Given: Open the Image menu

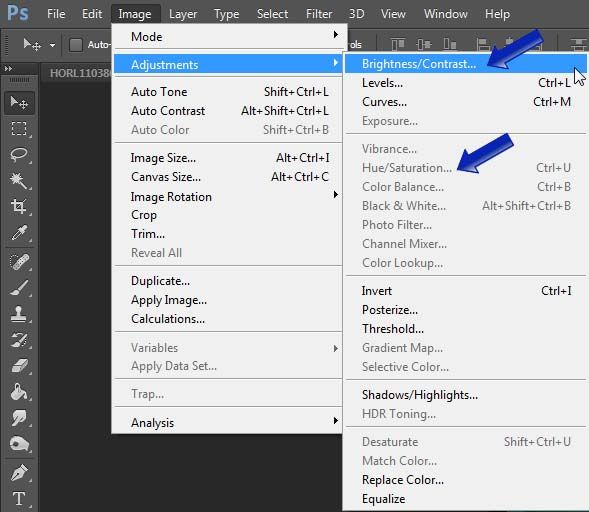Looking at the screenshot, I should [135, 14].
